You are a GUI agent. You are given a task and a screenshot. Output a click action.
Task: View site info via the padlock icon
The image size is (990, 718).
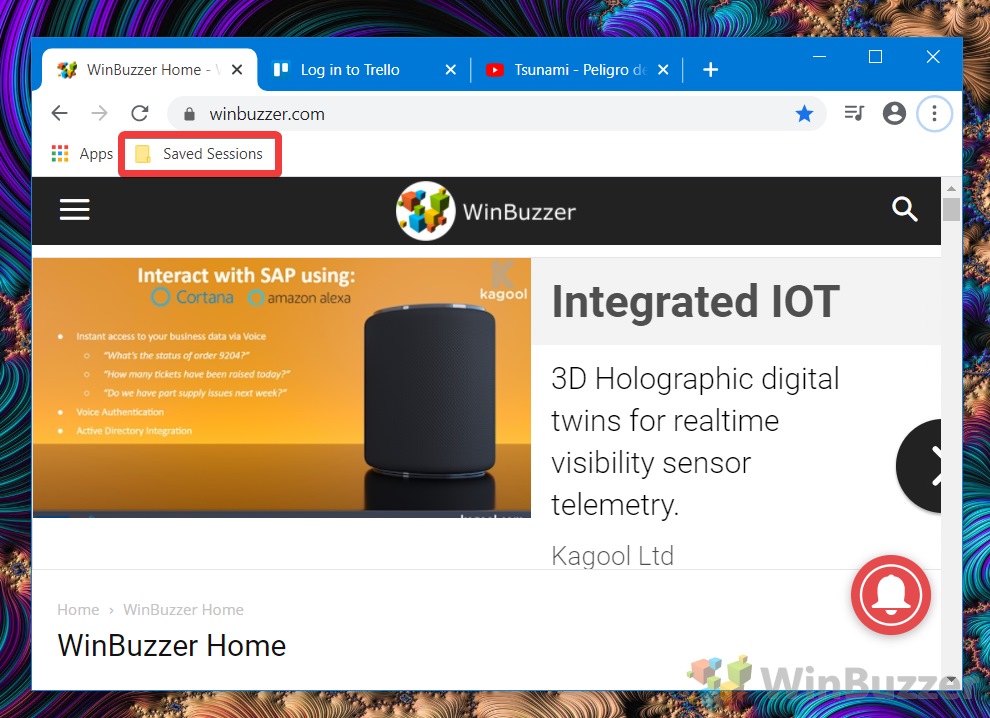click(x=189, y=114)
